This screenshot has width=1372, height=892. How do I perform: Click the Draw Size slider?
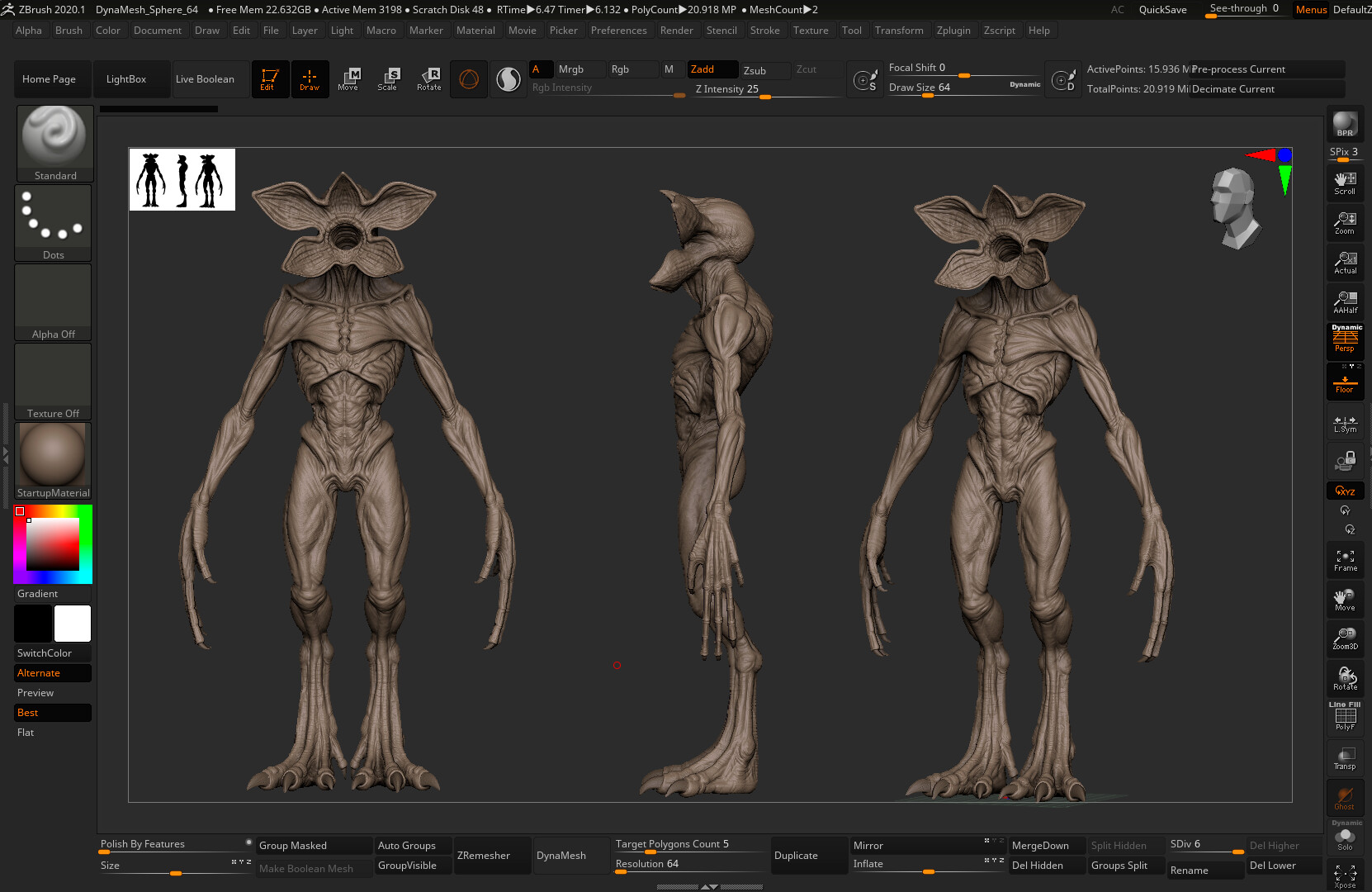pos(964,88)
